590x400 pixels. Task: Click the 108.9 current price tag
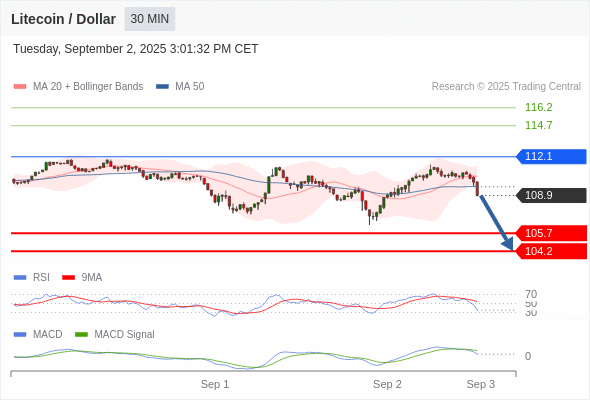(551, 195)
